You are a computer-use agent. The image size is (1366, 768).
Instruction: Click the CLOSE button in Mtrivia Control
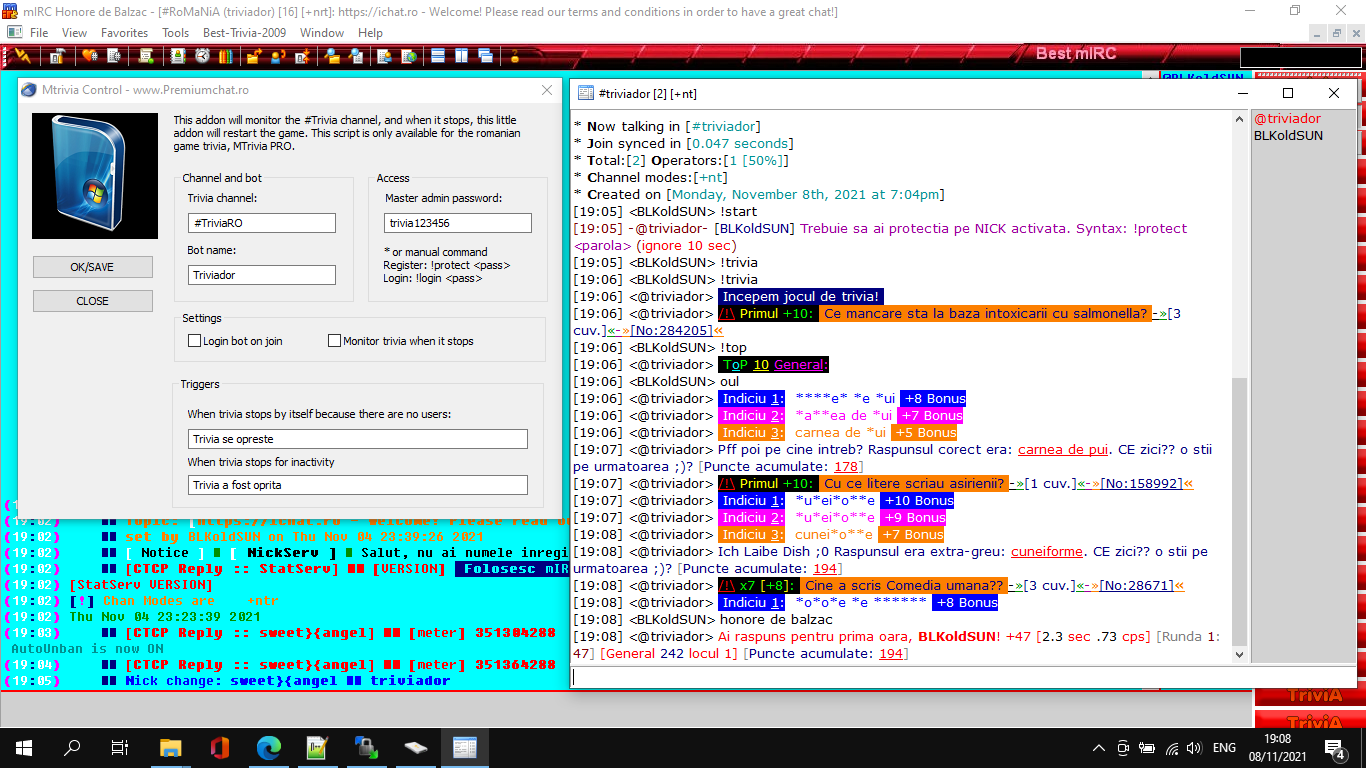(93, 301)
